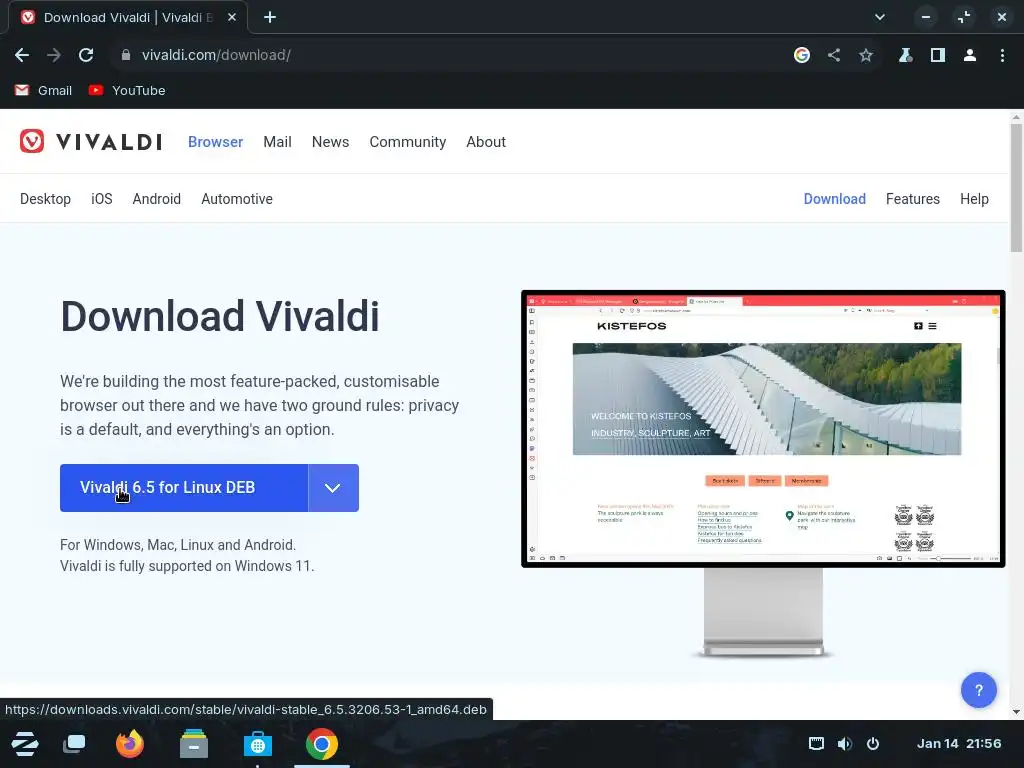Open the volume control tray icon

pos(844,744)
